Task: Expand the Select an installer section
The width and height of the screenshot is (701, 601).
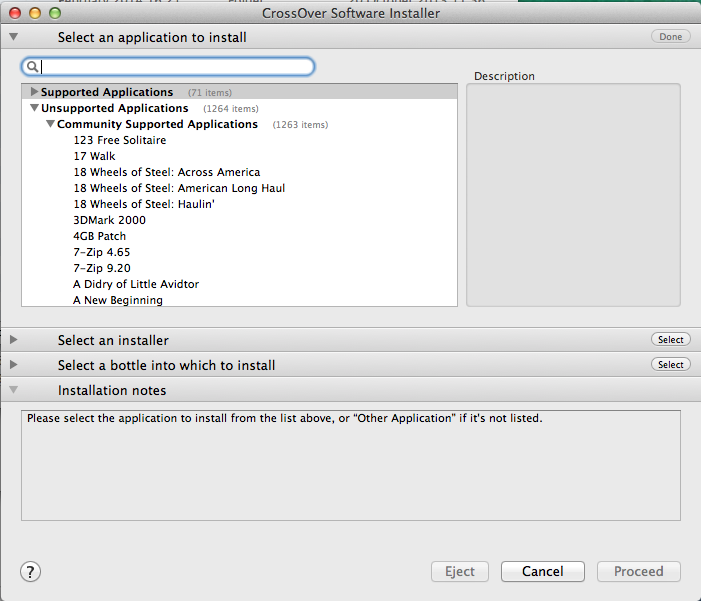Action: point(13,340)
